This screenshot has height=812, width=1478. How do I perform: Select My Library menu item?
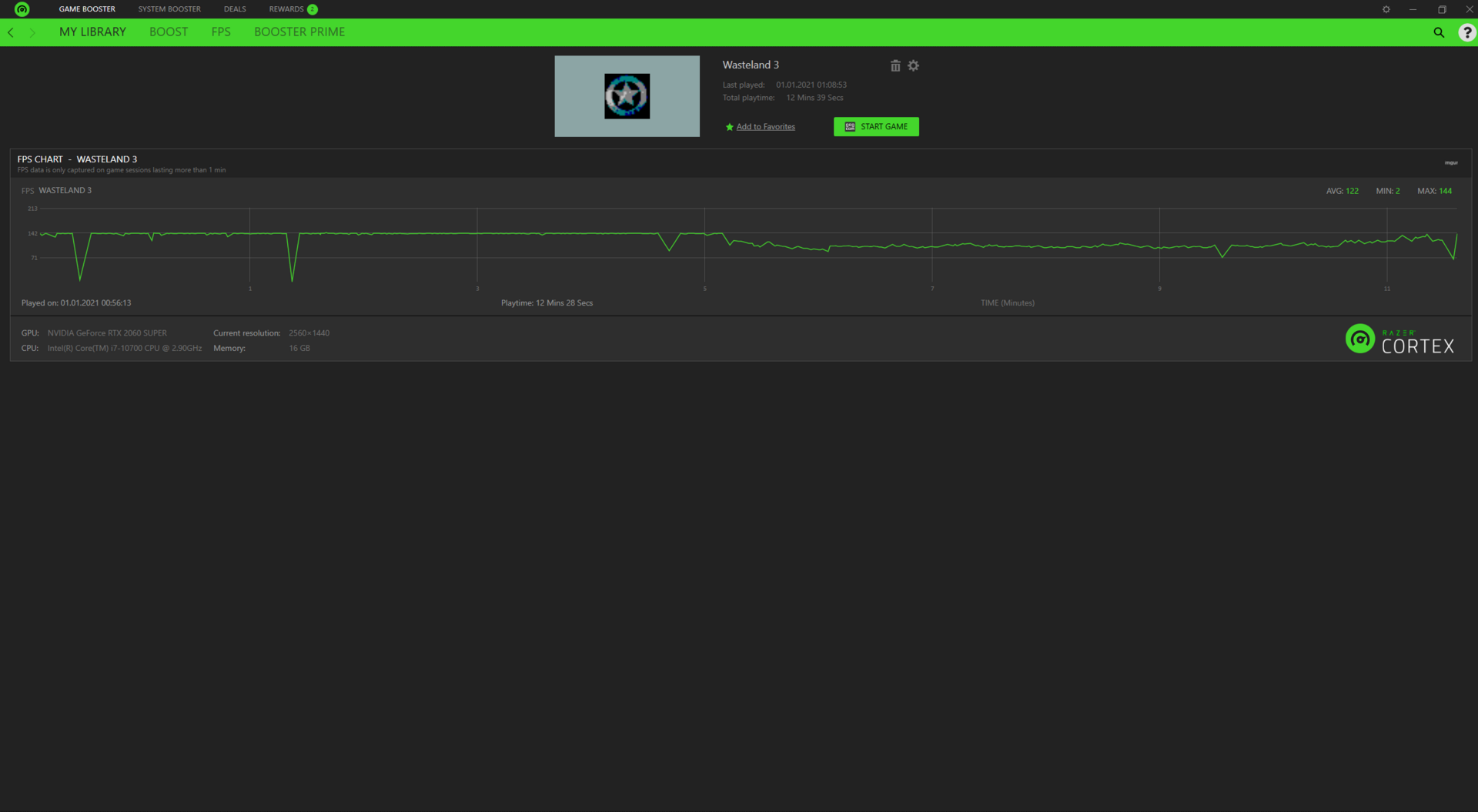(92, 32)
